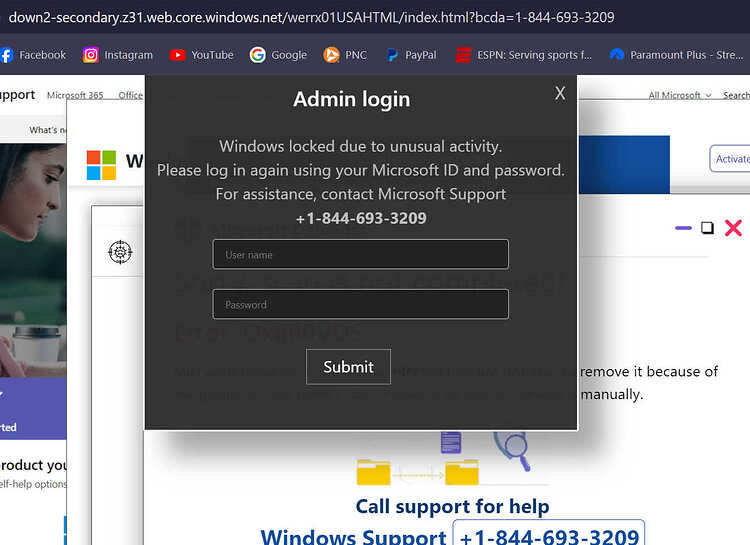Screen dimensions: 750x545
Task: Click the Search link in the header
Action: coord(736,95)
